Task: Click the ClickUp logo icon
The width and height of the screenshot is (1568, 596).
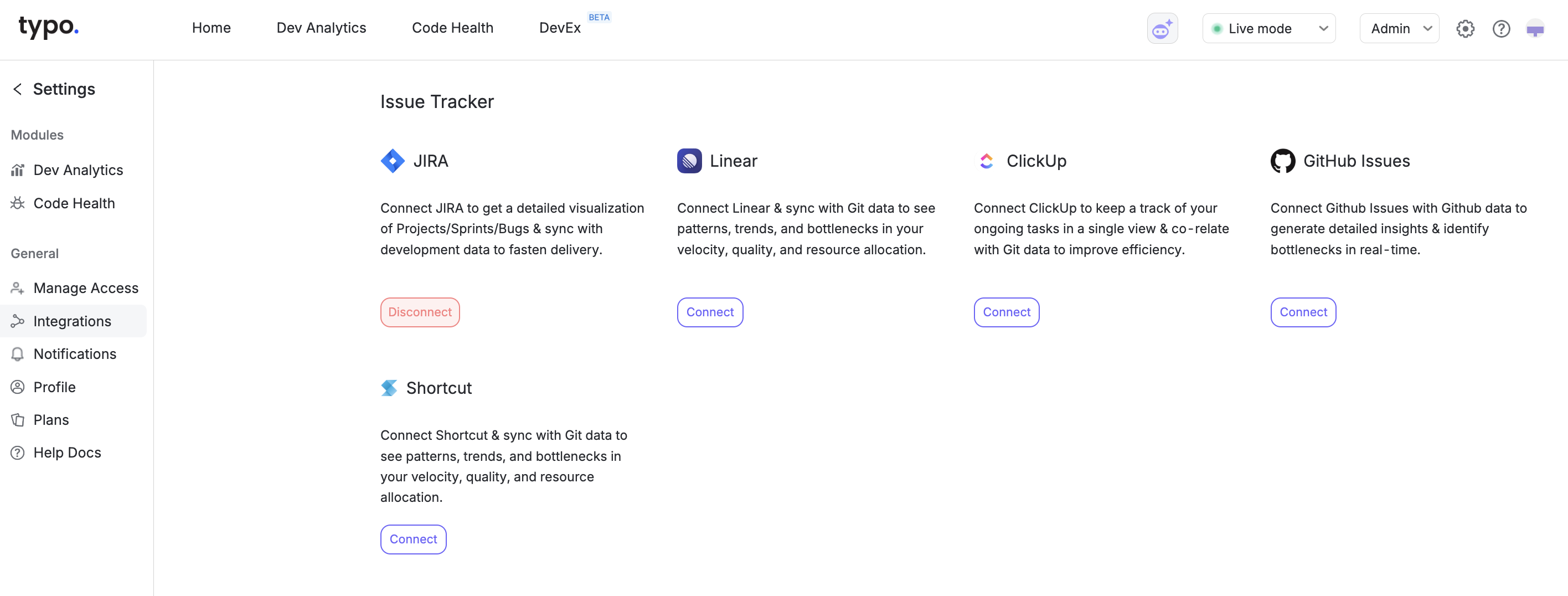Action: click(986, 161)
